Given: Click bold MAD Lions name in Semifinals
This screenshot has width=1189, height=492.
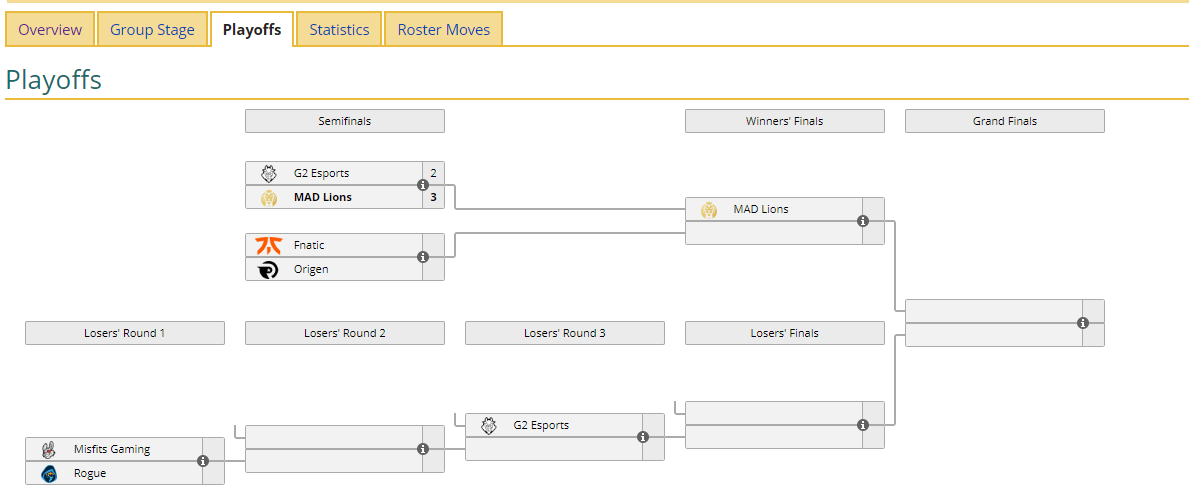Looking at the screenshot, I should click(322, 197).
